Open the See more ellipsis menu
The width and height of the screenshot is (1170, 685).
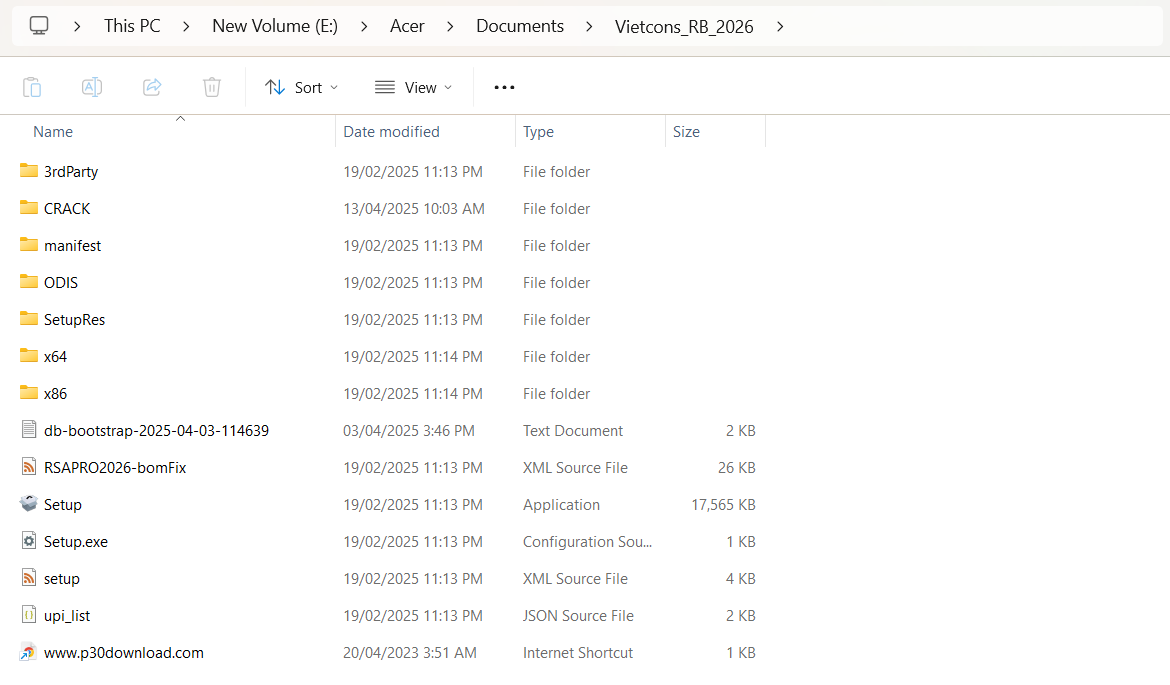[x=504, y=87]
